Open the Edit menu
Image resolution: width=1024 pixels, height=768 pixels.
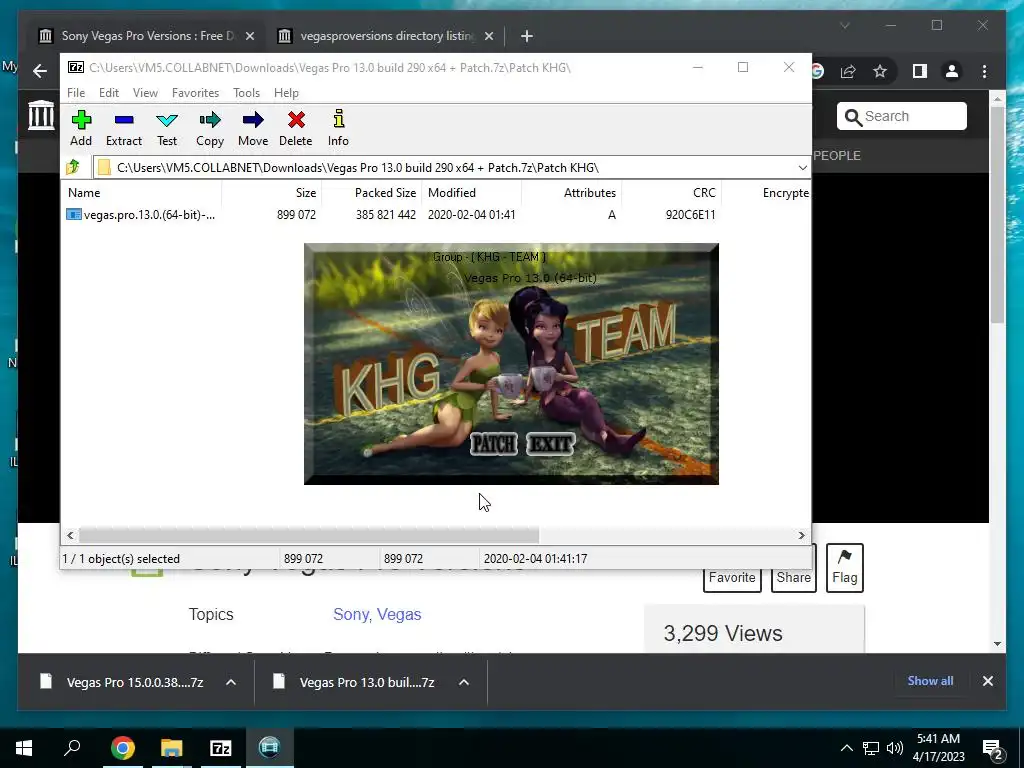108,93
